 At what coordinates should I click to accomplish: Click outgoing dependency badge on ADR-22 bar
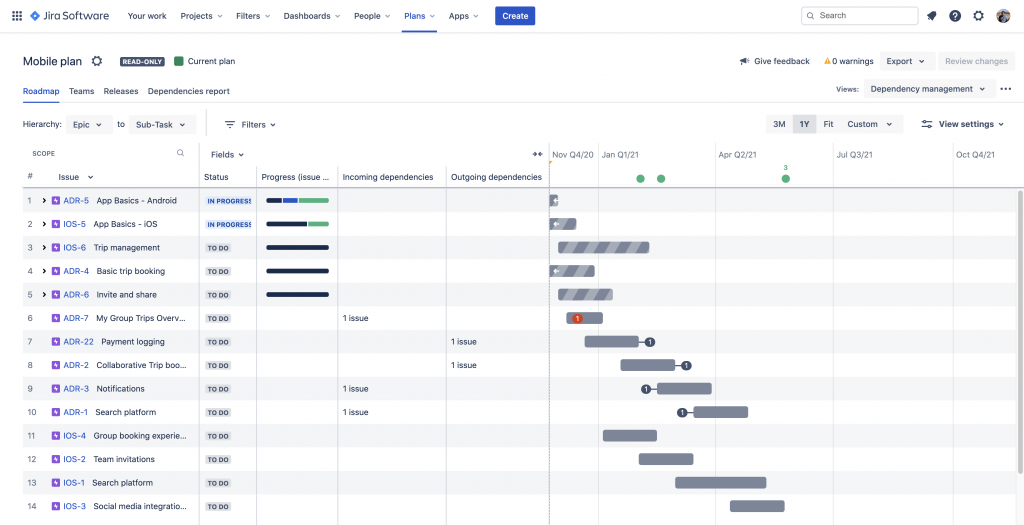tap(650, 342)
